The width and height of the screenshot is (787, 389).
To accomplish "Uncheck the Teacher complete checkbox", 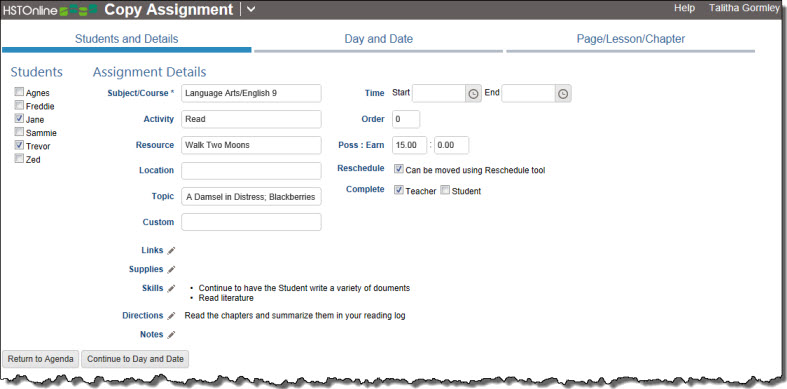I will coord(399,190).
